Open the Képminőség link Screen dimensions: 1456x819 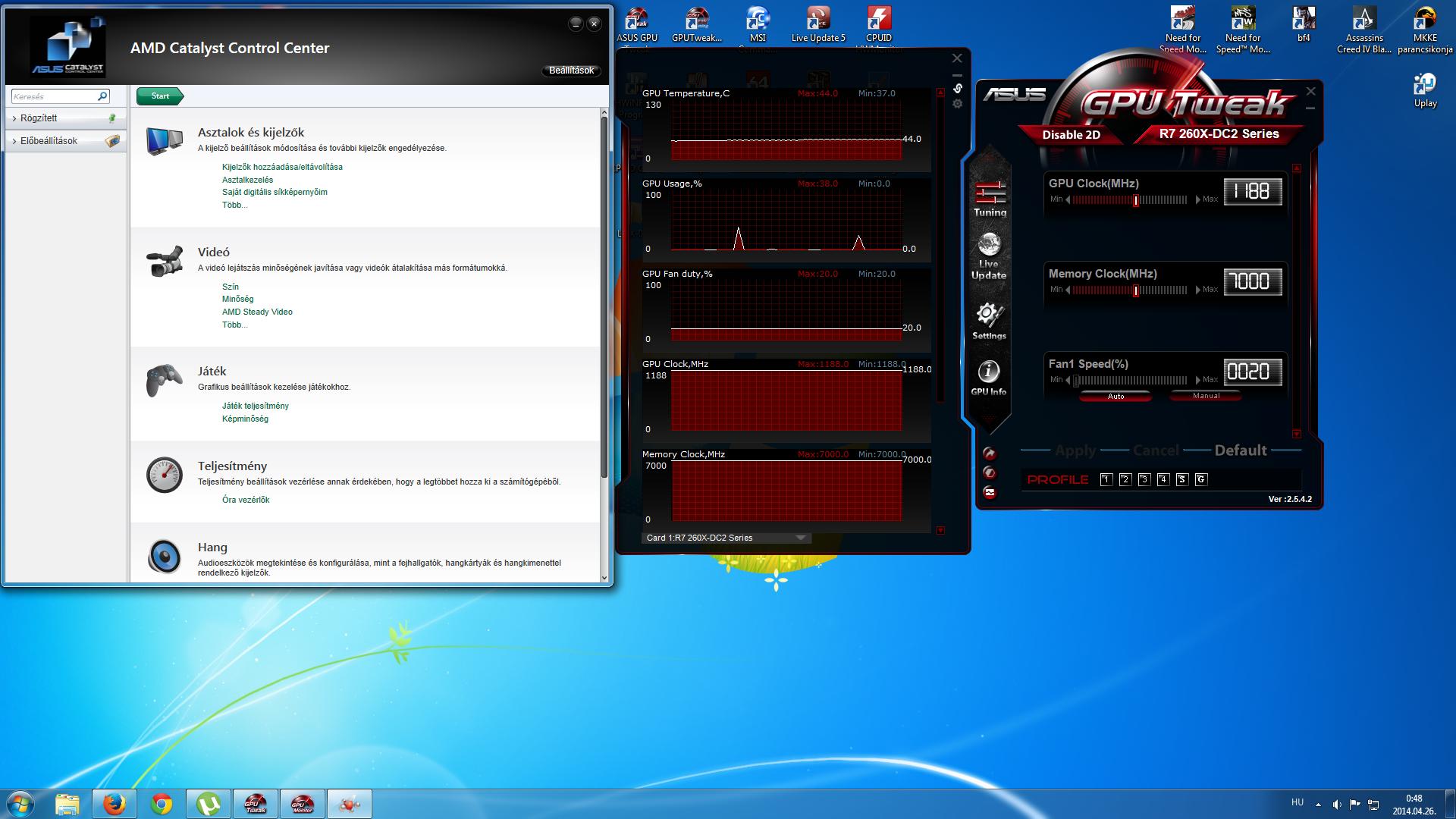tap(245, 419)
